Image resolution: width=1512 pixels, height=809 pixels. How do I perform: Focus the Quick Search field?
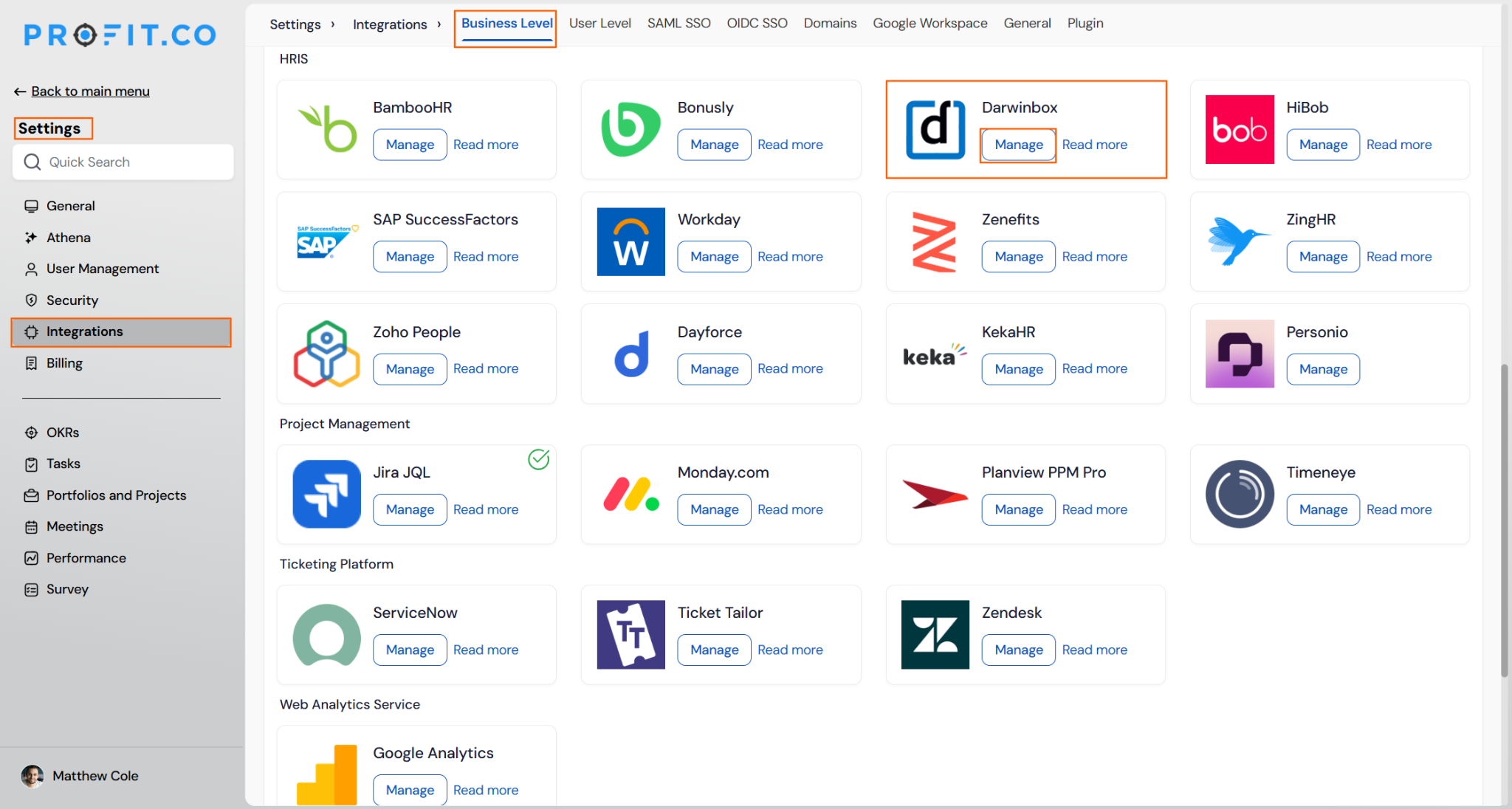point(123,162)
